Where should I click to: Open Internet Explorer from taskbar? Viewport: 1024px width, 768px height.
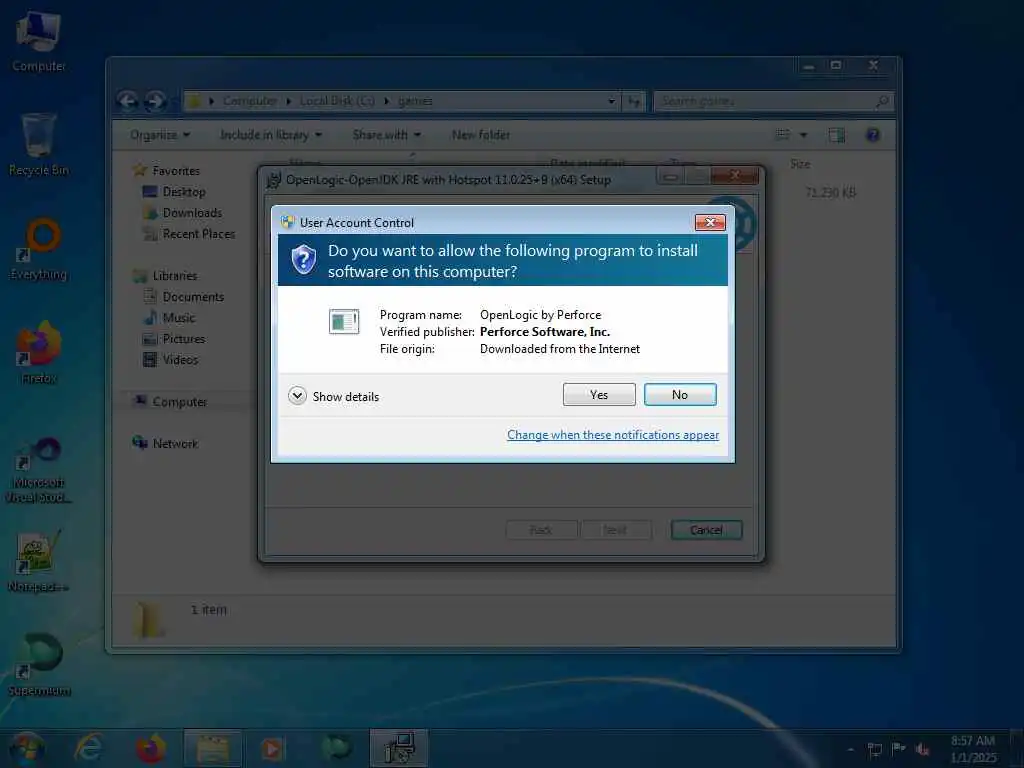[x=89, y=748]
